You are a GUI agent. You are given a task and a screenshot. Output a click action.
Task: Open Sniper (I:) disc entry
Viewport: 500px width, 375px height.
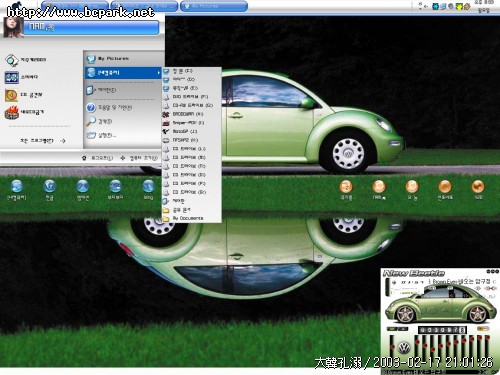(191, 123)
